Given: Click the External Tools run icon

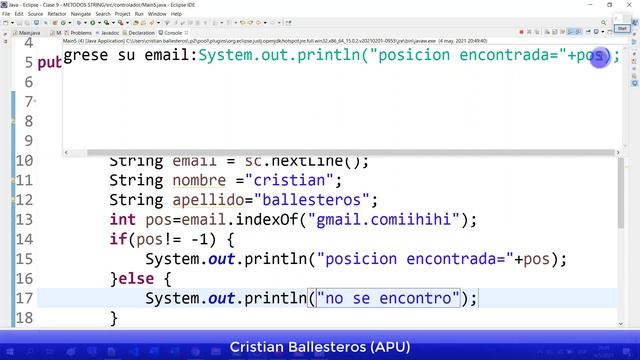Looking at the screenshot, I should (x=121, y=23).
